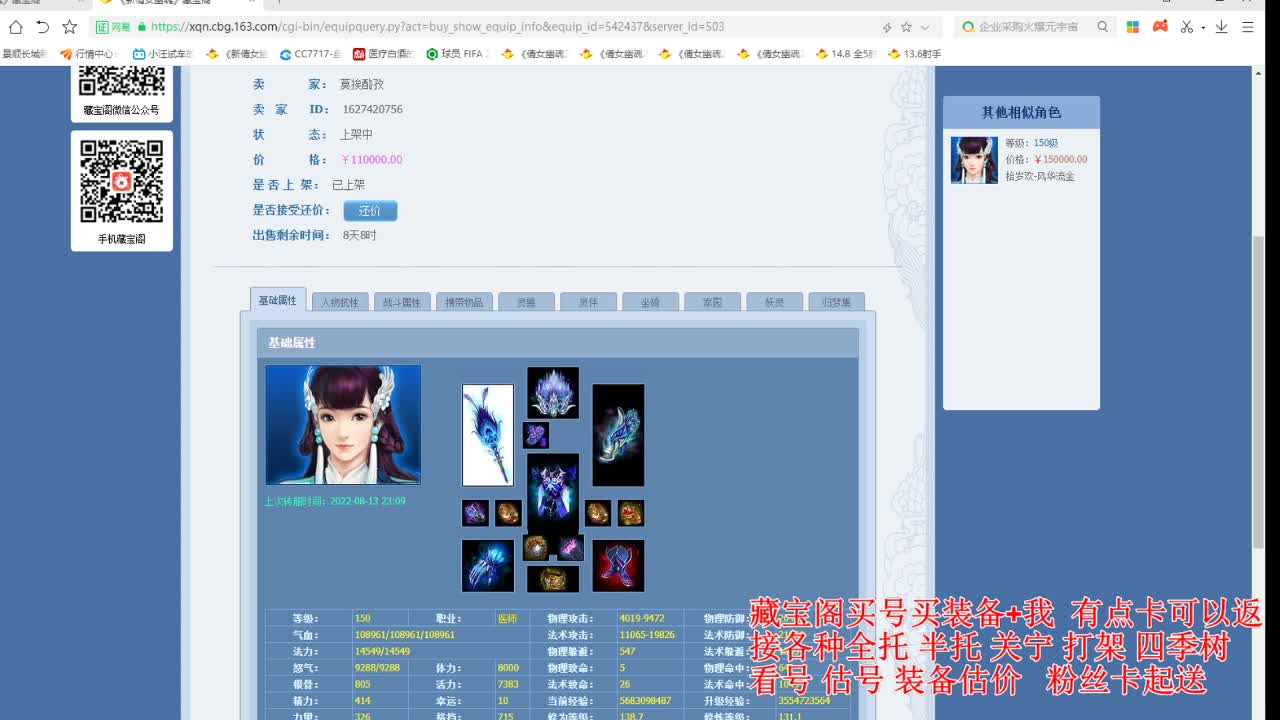Switch to the 携带物品 tab
This screenshot has height=720, width=1280.
(464, 300)
